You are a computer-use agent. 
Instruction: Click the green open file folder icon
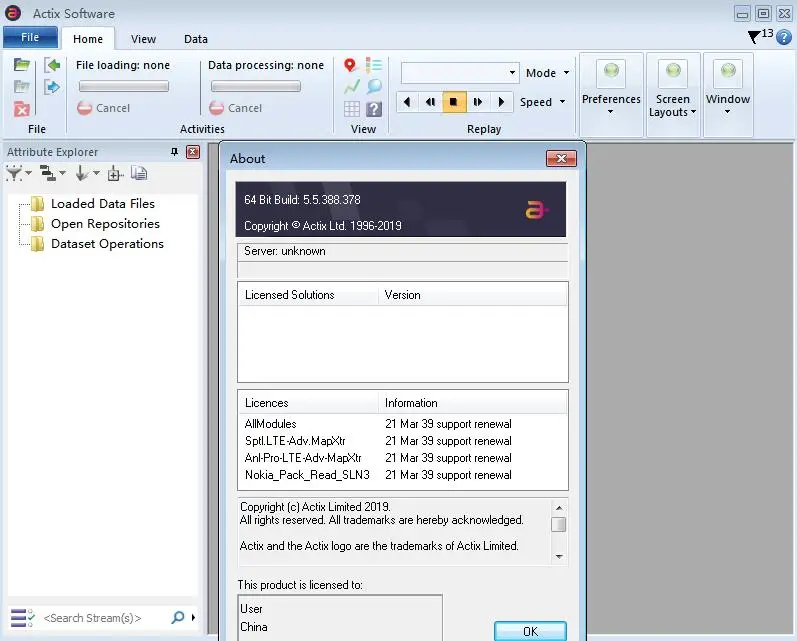click(22, 65)
